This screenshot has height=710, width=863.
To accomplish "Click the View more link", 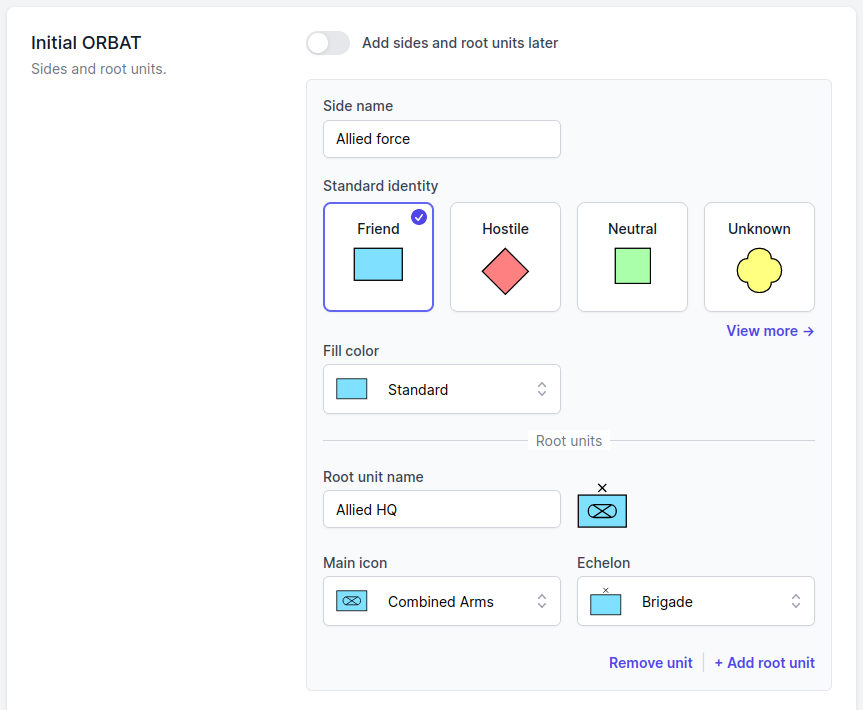I will point(770,331).
